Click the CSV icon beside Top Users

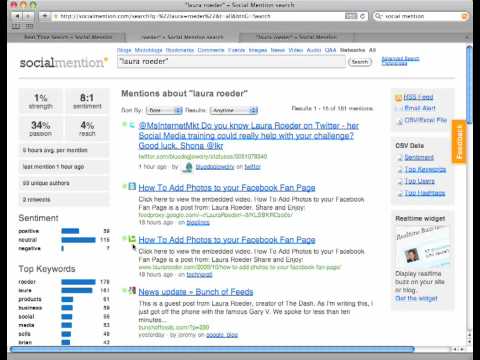(x=400, y=182)
